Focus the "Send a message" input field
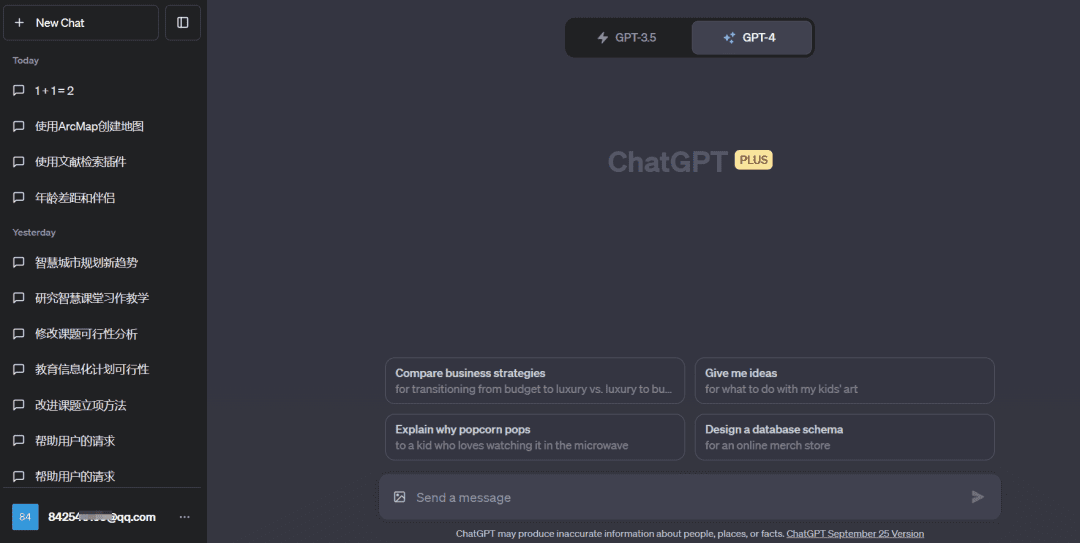Image resolution: width=1080 pixels, height=543 pixels. point(689,498)
